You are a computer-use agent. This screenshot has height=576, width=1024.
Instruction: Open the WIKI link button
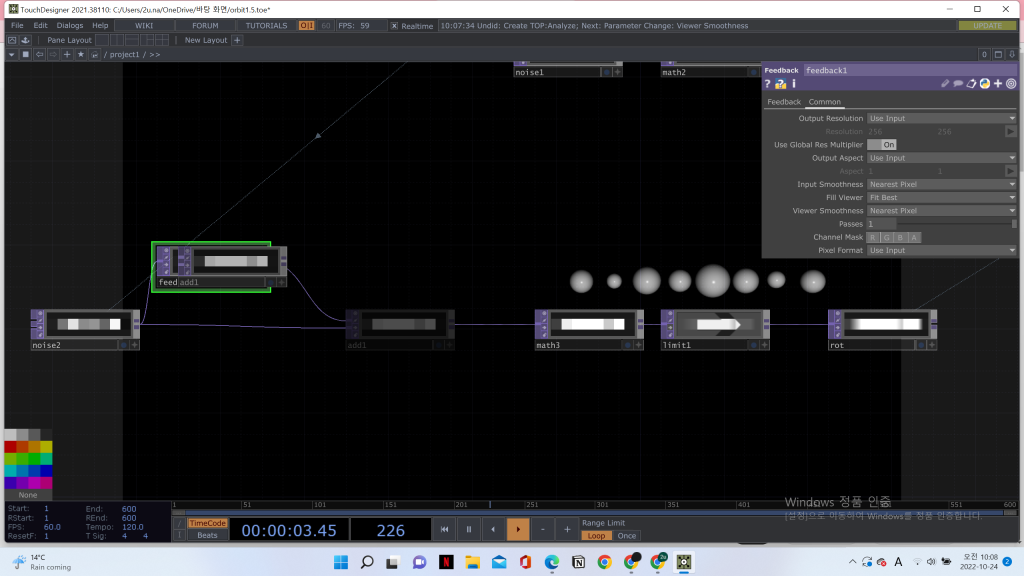144,25
